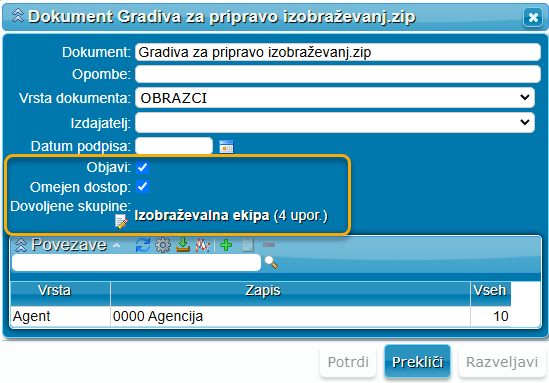549x383 pixels.
Task: Open calendar picker for Datum podpisa
Action: (x=226, y=146)
